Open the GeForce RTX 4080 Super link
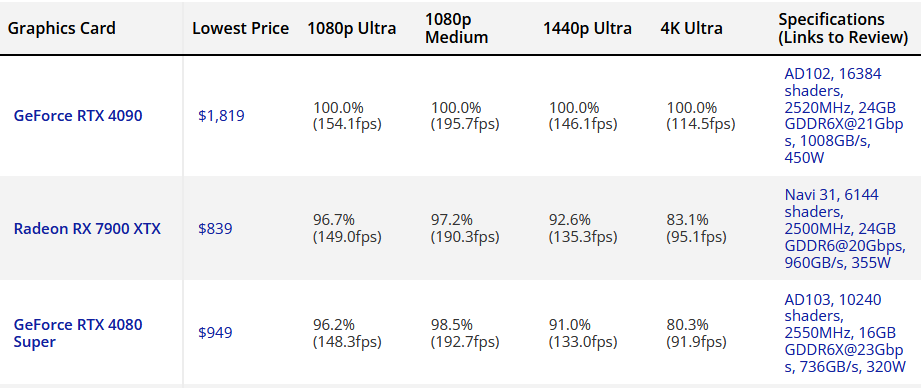 pyautogui.click(x=78, y=333)
